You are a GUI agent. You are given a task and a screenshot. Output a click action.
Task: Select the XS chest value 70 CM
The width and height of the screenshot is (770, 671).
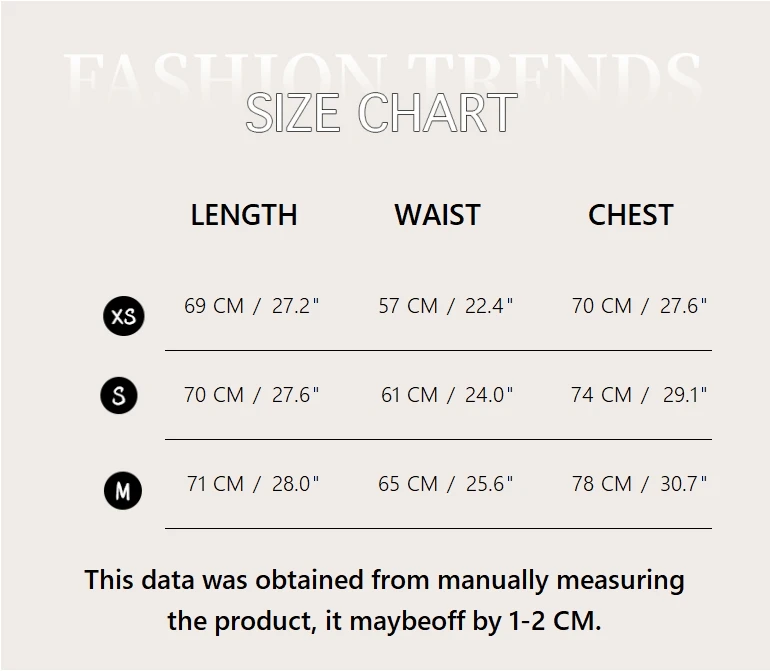point(602,306)
